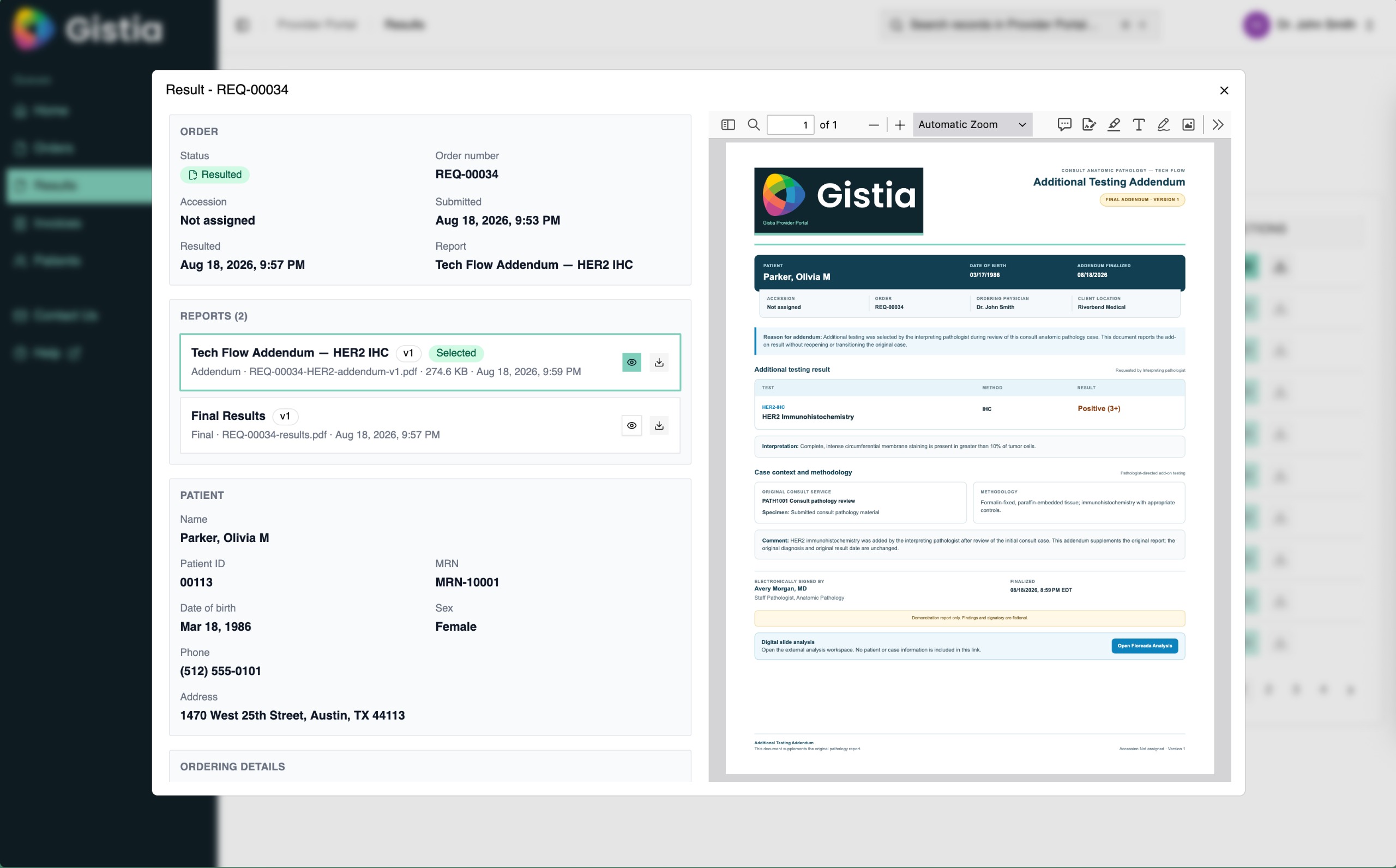Click the ORDERING DETAILS section header
1396x868 pixels.
coord(232,767)
